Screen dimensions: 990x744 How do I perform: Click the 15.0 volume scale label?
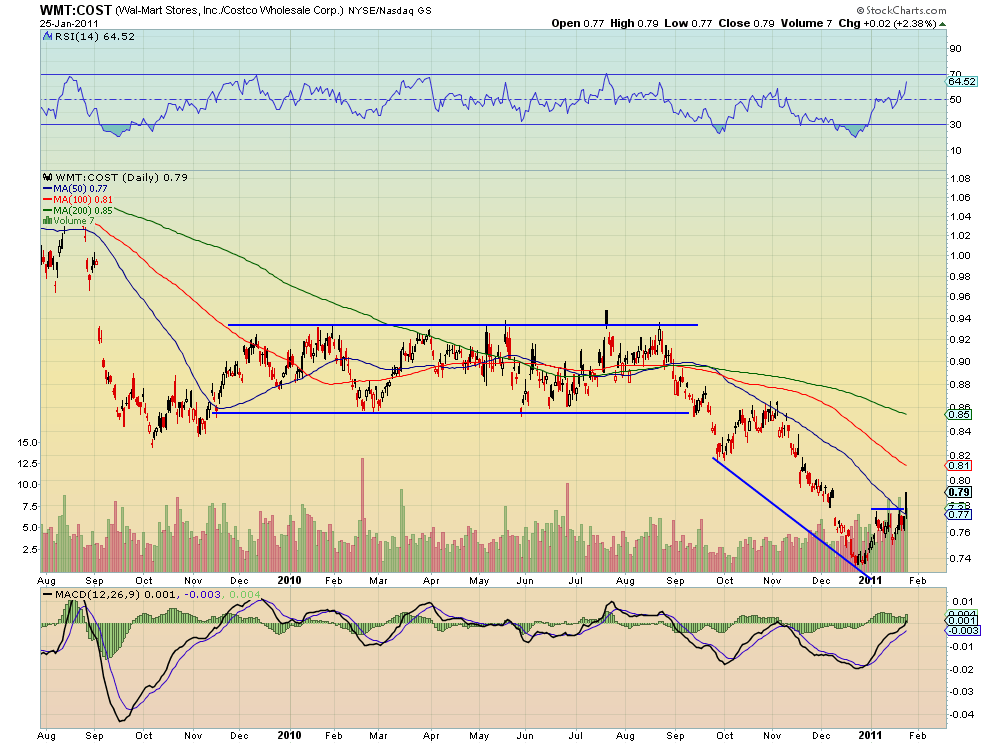pyautogui.click(x=28, y=443)
